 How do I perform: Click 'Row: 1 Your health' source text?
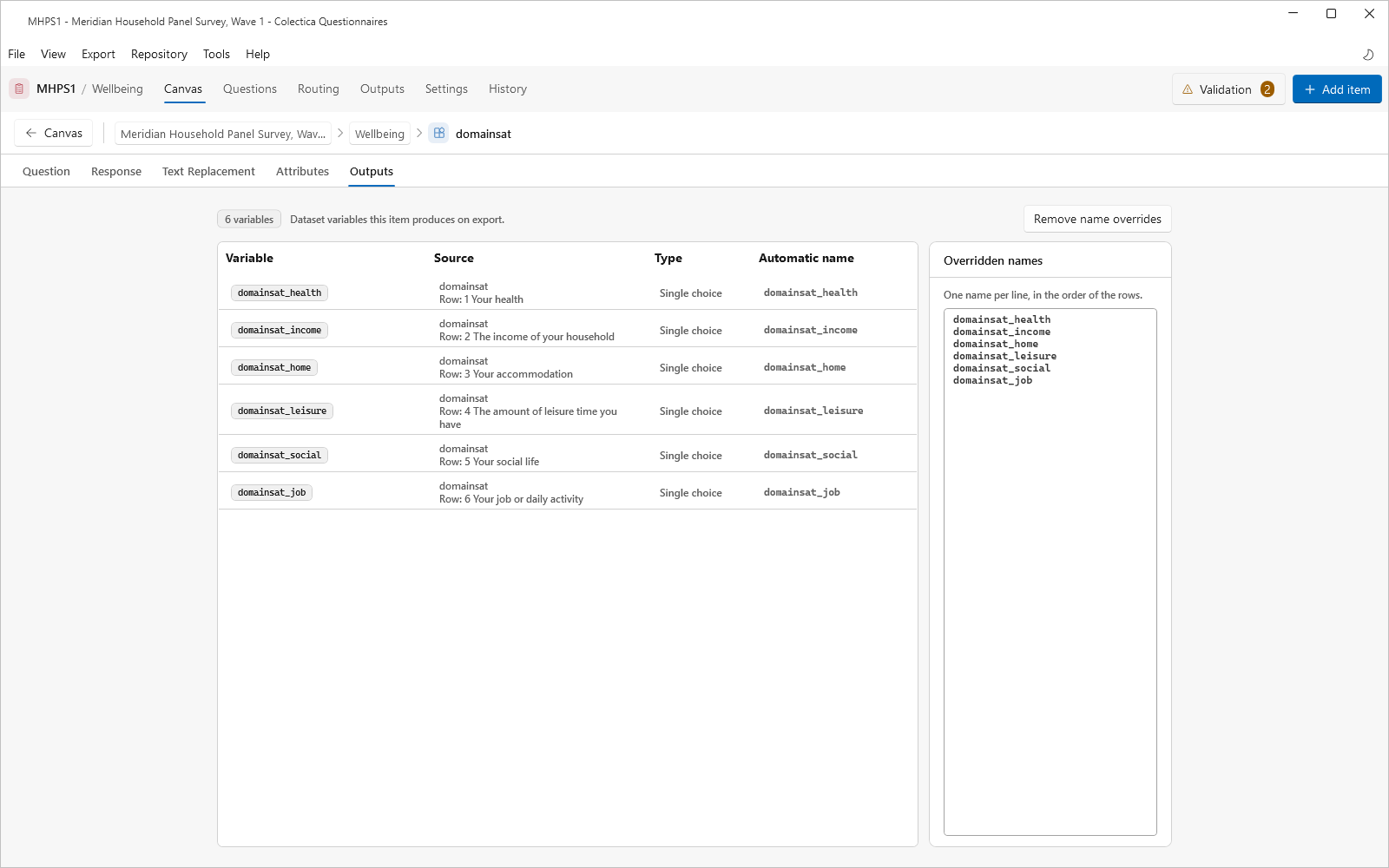point(481,299)
